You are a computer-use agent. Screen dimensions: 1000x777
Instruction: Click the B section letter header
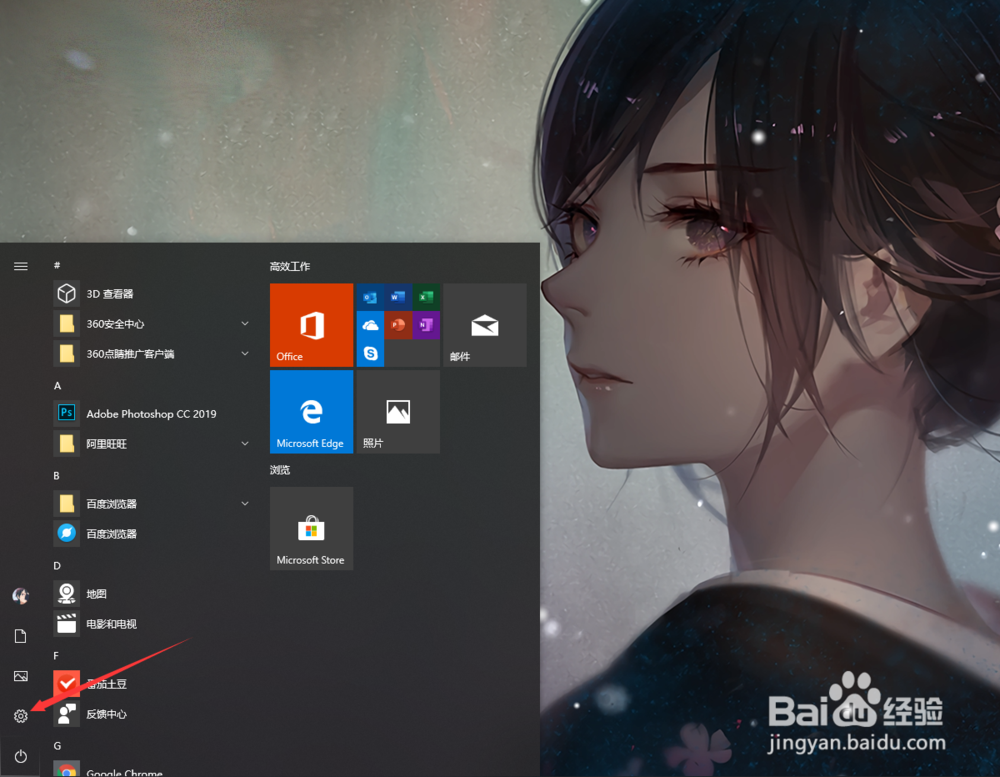coord(56,475)
